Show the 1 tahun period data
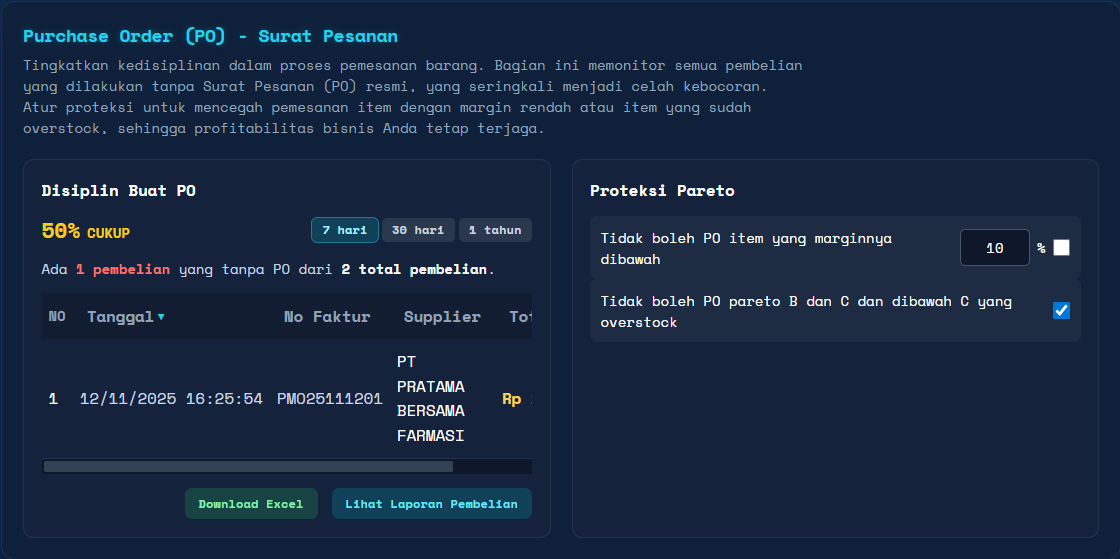This screenshot has height=559, width=1120. coord(495,230)
